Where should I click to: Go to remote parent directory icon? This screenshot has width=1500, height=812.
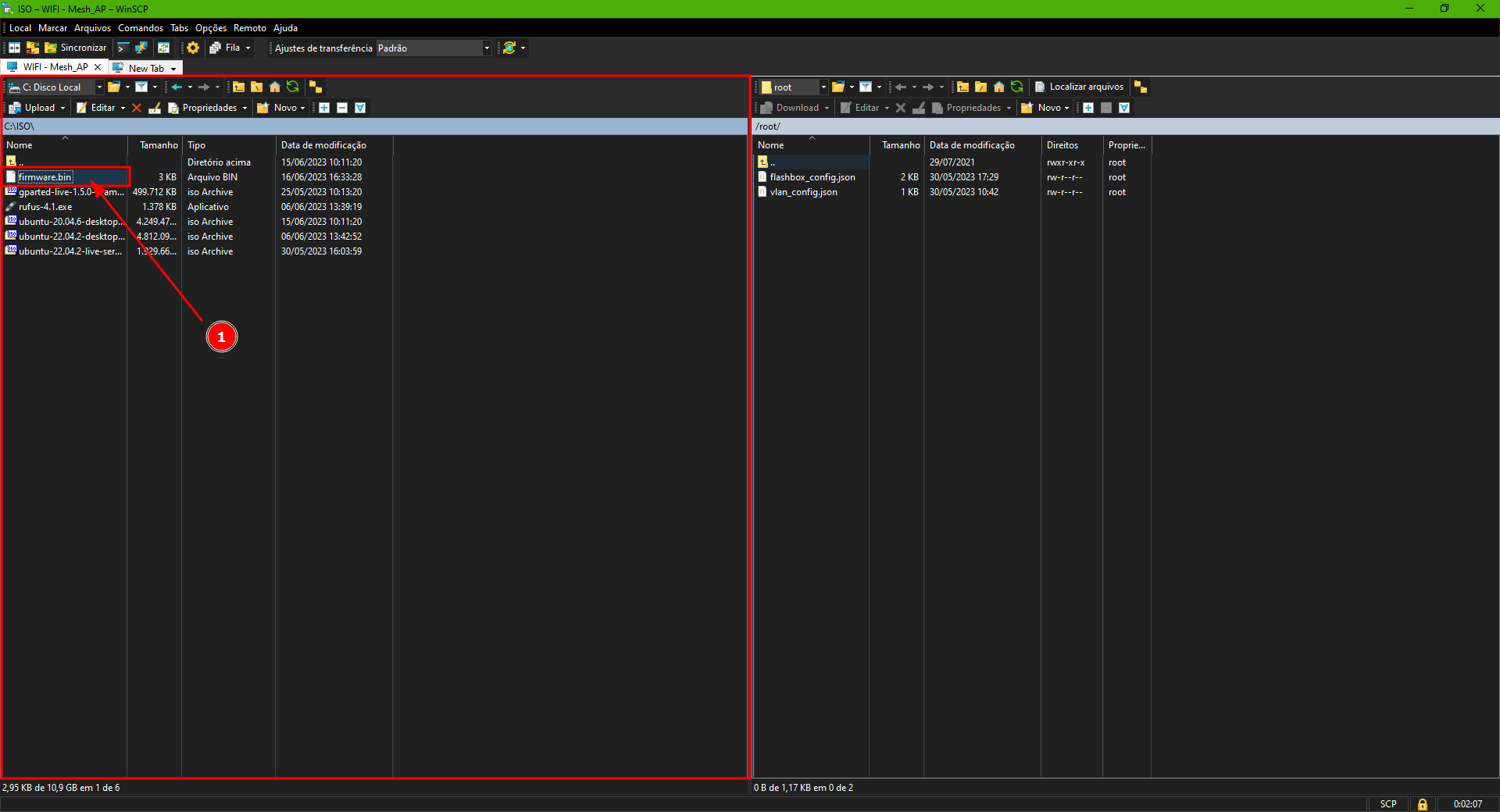[x=962, y=87]
